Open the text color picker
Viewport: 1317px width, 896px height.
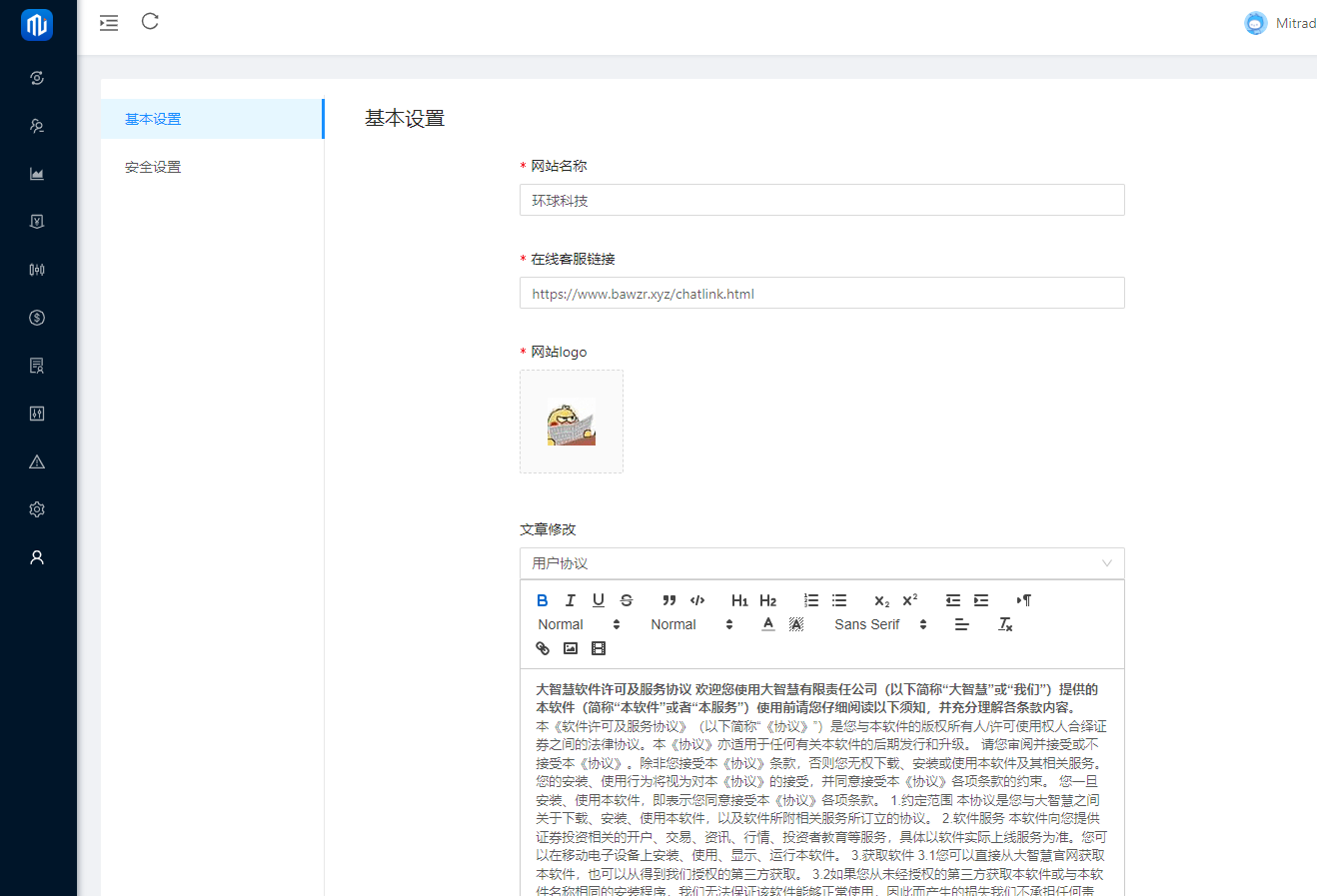[767, 624]
